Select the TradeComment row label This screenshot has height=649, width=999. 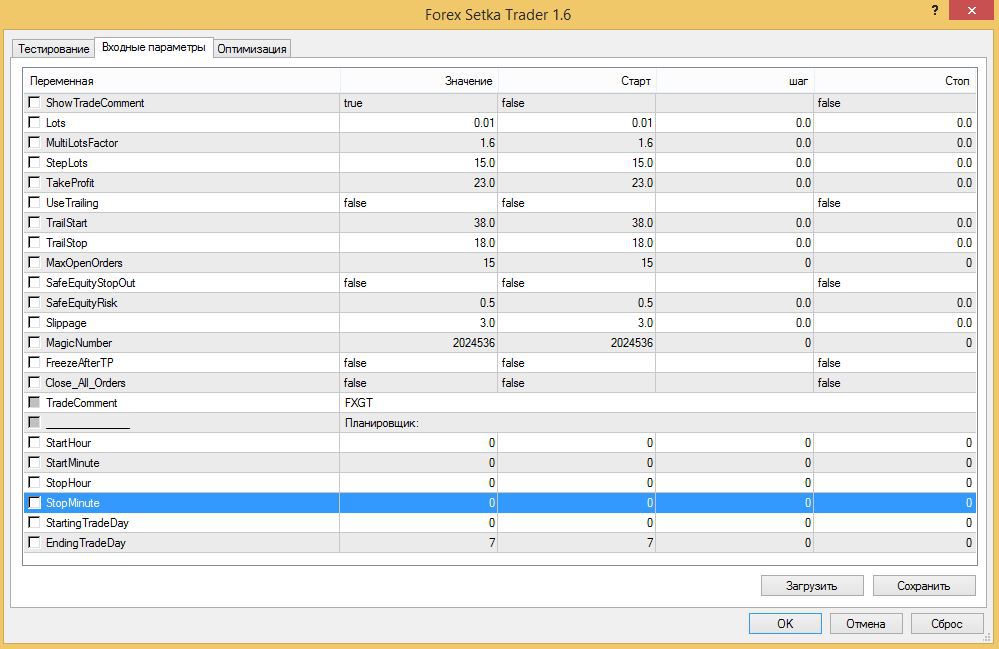coord(82,403)
